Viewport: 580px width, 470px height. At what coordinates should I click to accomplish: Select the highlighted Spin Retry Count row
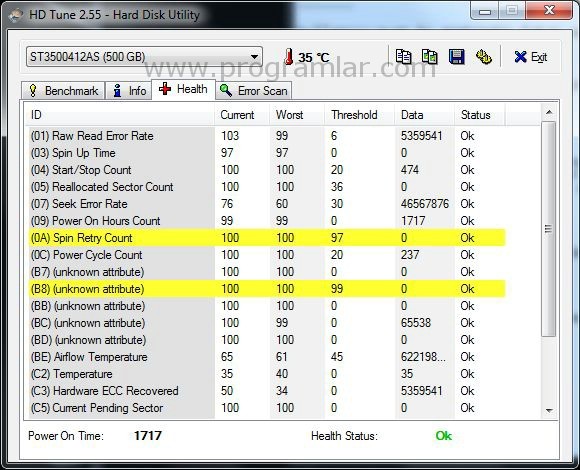[x=266, y=238]
